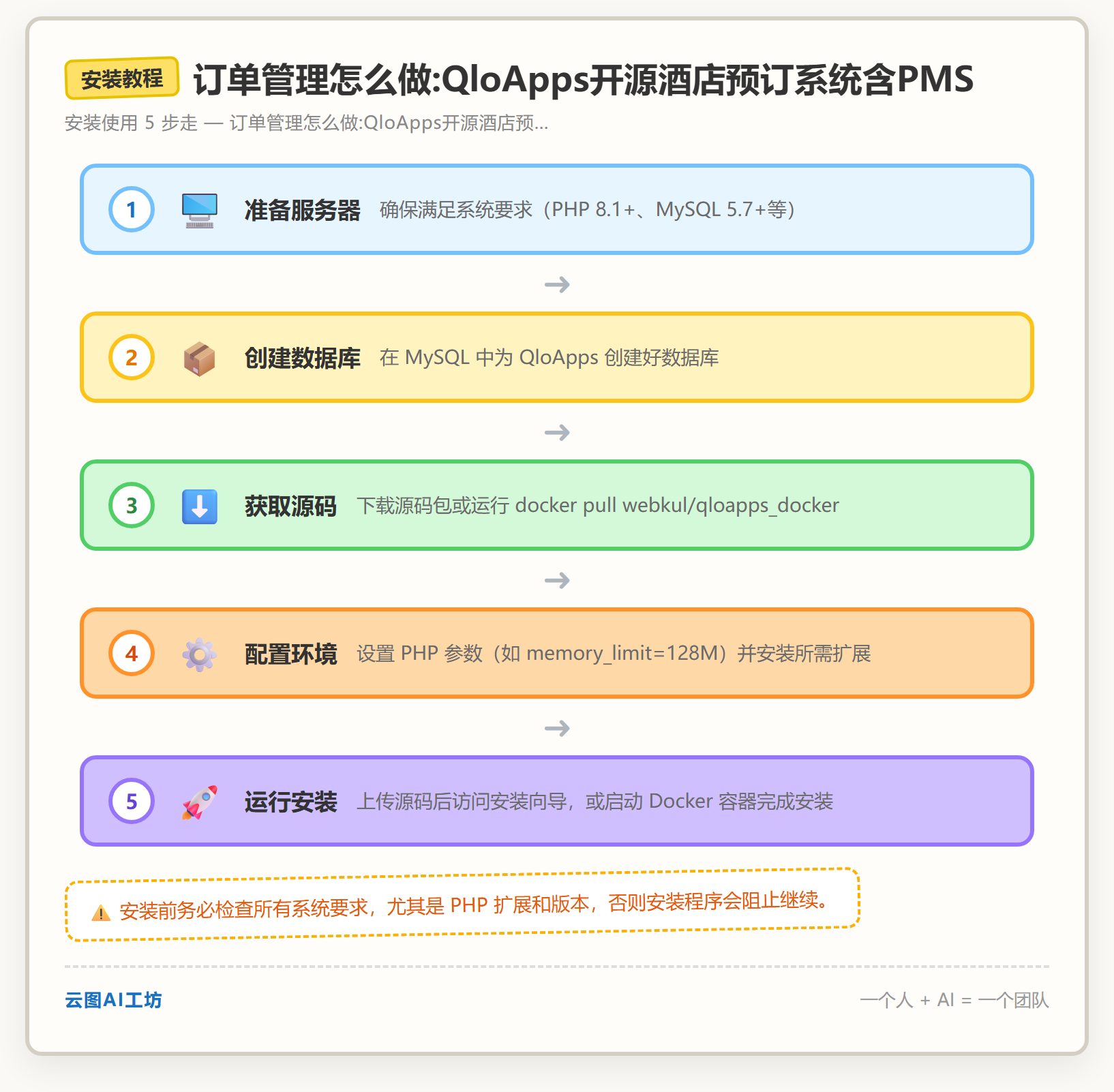Select the step number 1 circle

click(x=132, y=209)
